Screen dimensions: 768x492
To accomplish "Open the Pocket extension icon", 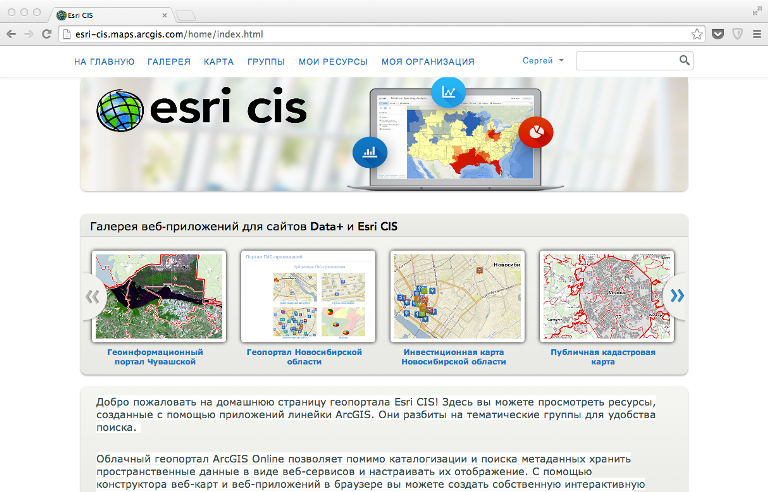I will pos(718,34).
